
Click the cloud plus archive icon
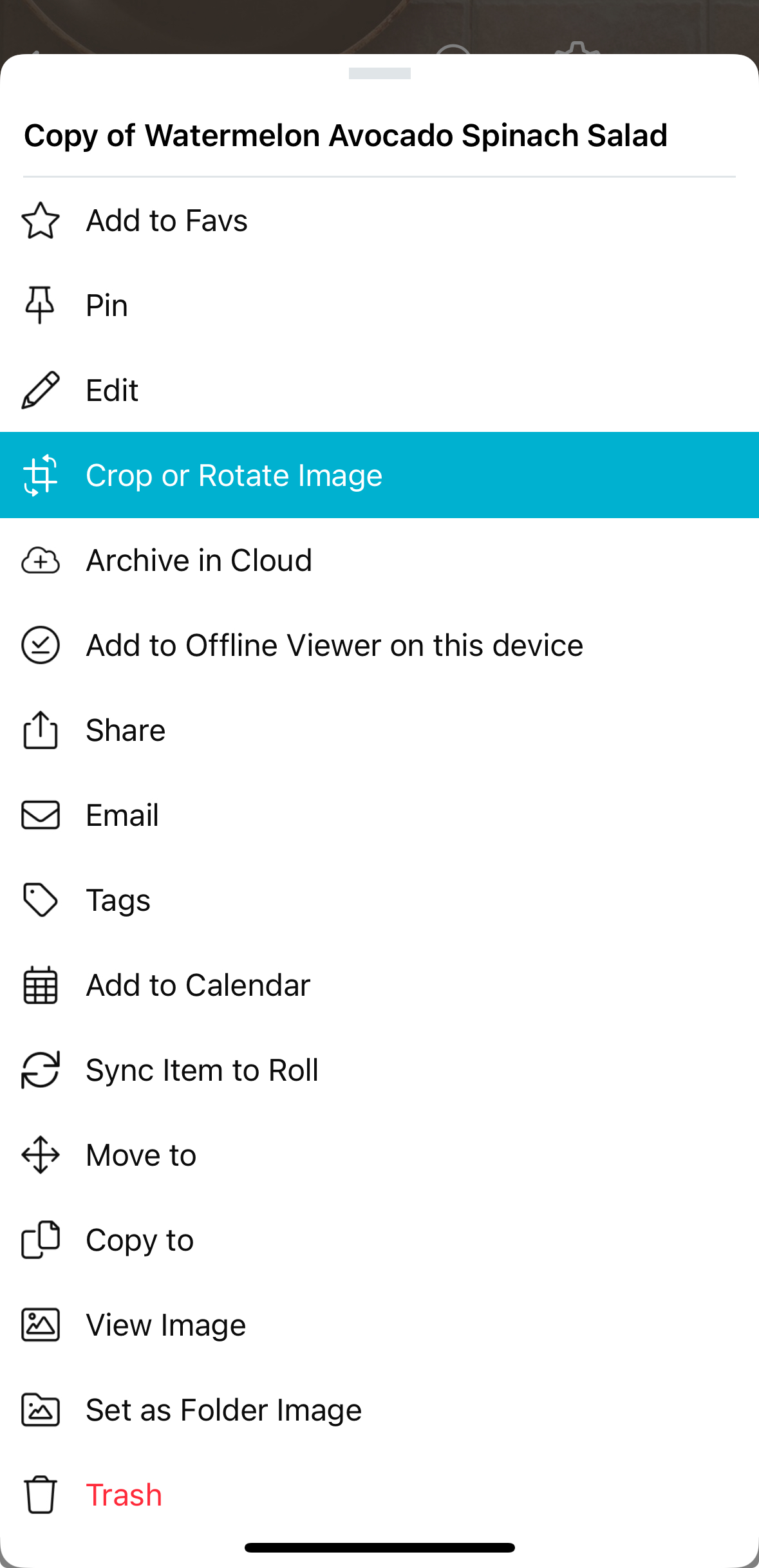[x=41, y=560]
